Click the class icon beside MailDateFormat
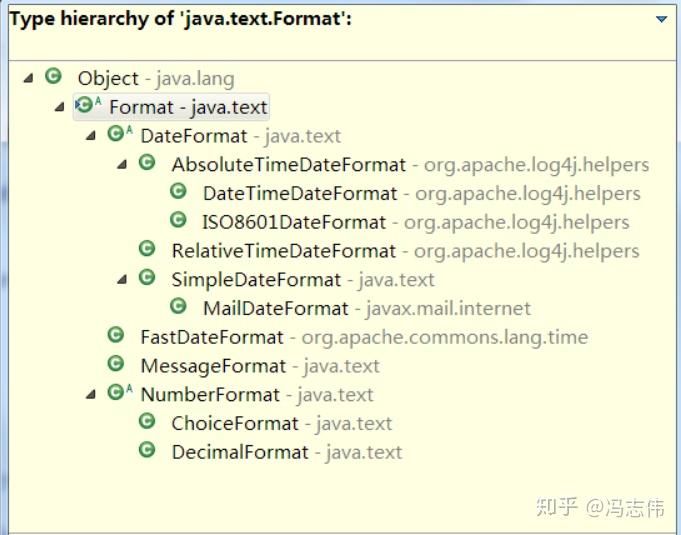This screenshot has height=535, width=681. [178, 307]
